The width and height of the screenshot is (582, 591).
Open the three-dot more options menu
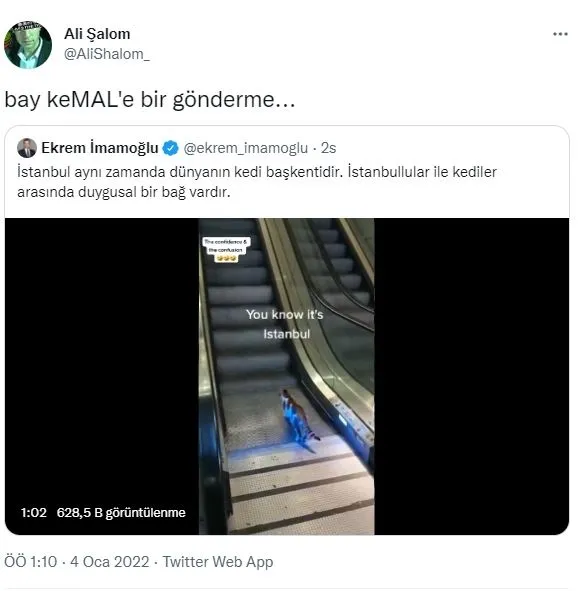coord(560,34)
